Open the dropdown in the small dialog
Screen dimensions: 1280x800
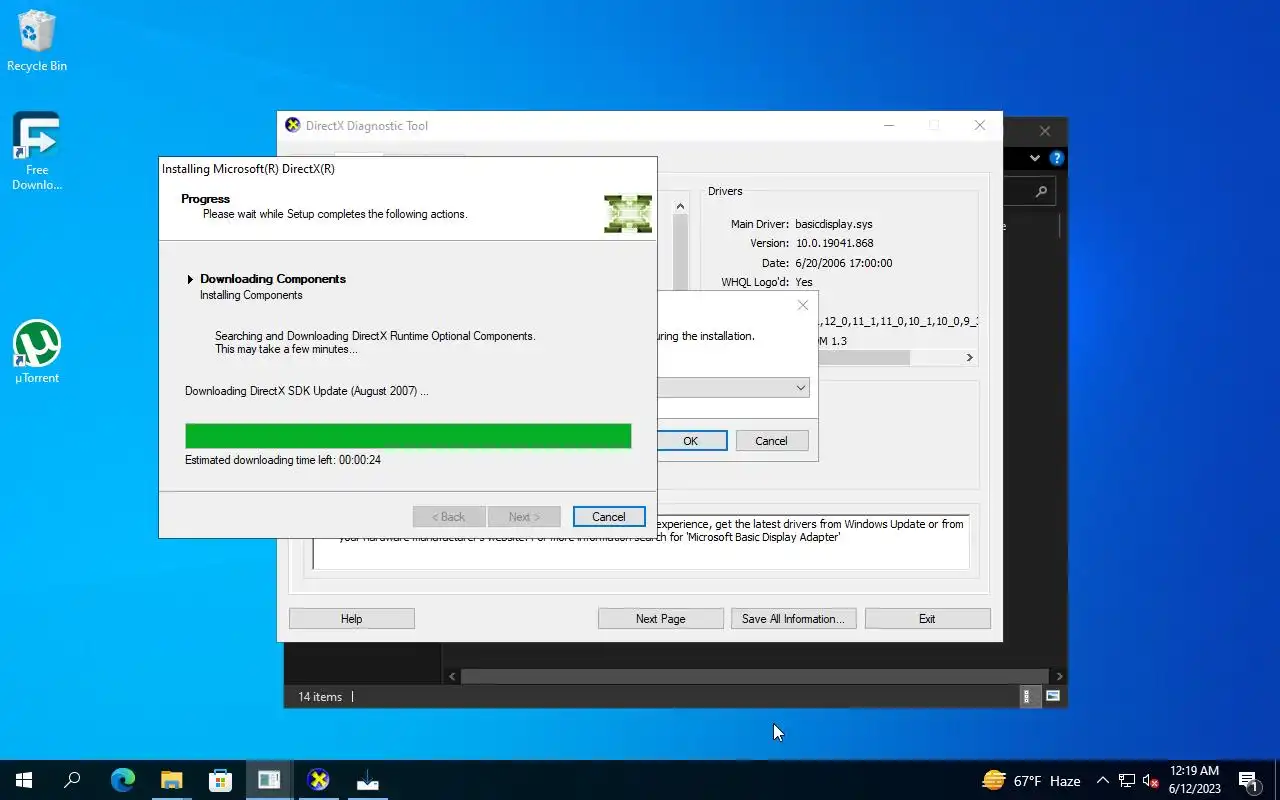800,388
